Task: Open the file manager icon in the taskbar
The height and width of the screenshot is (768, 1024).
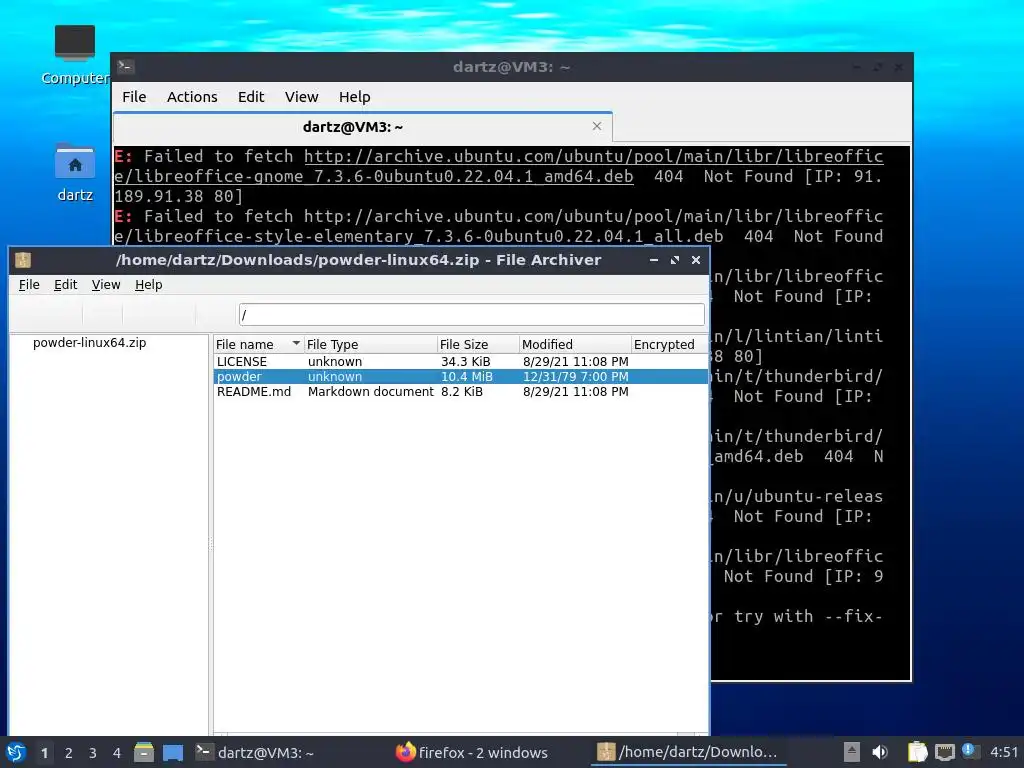Action: click(144, 752)
